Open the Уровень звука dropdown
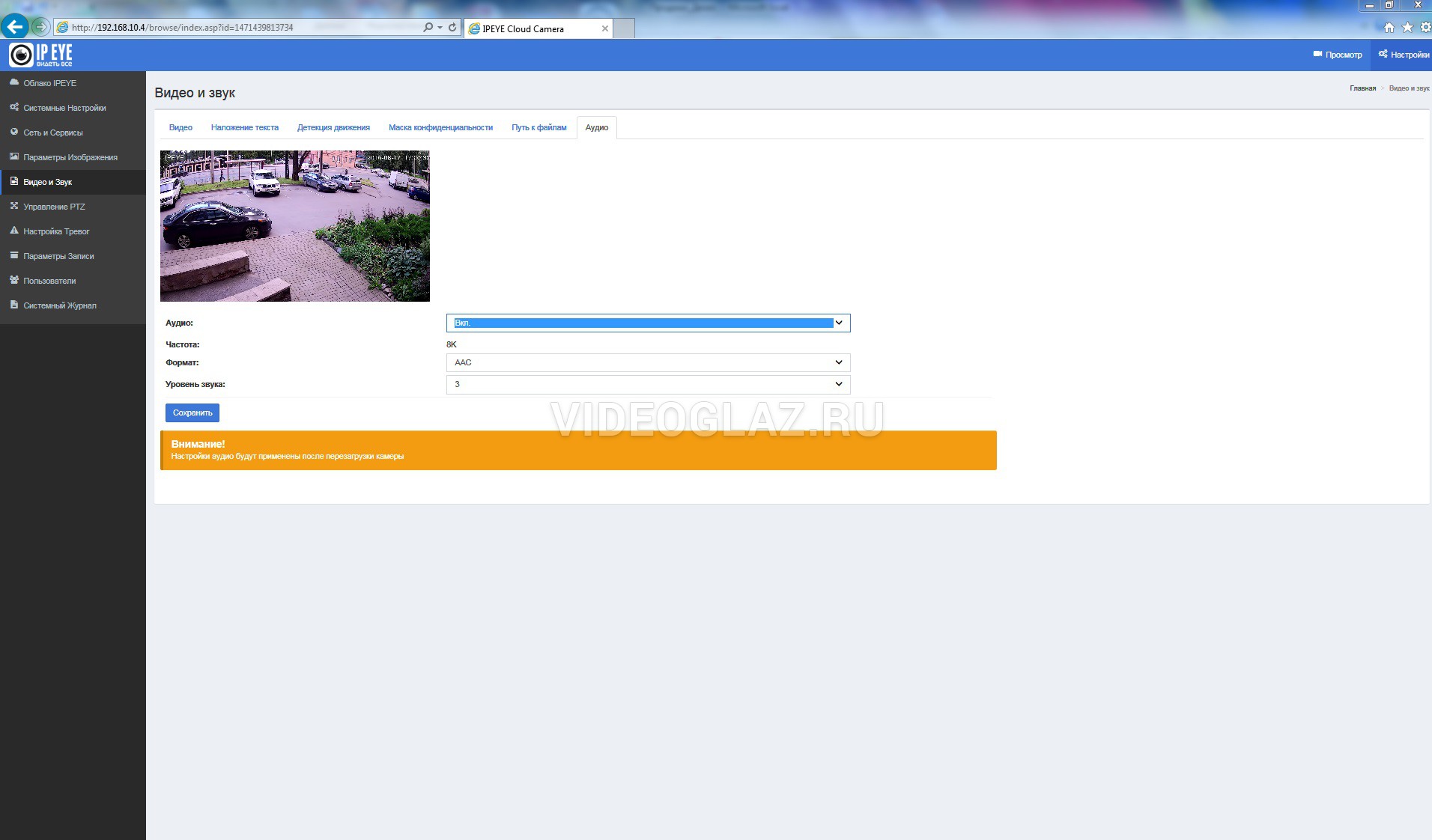Image resolution: width=1432 pixels, height=840 pixels. 648,384
